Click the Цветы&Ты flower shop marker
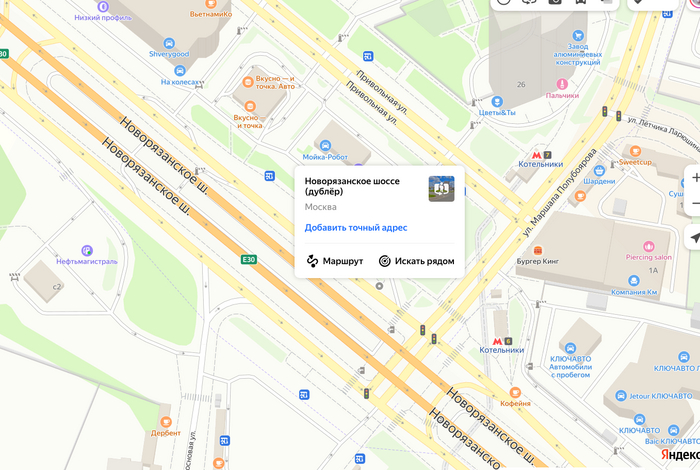The image size is (700, 470). point(497,101)
